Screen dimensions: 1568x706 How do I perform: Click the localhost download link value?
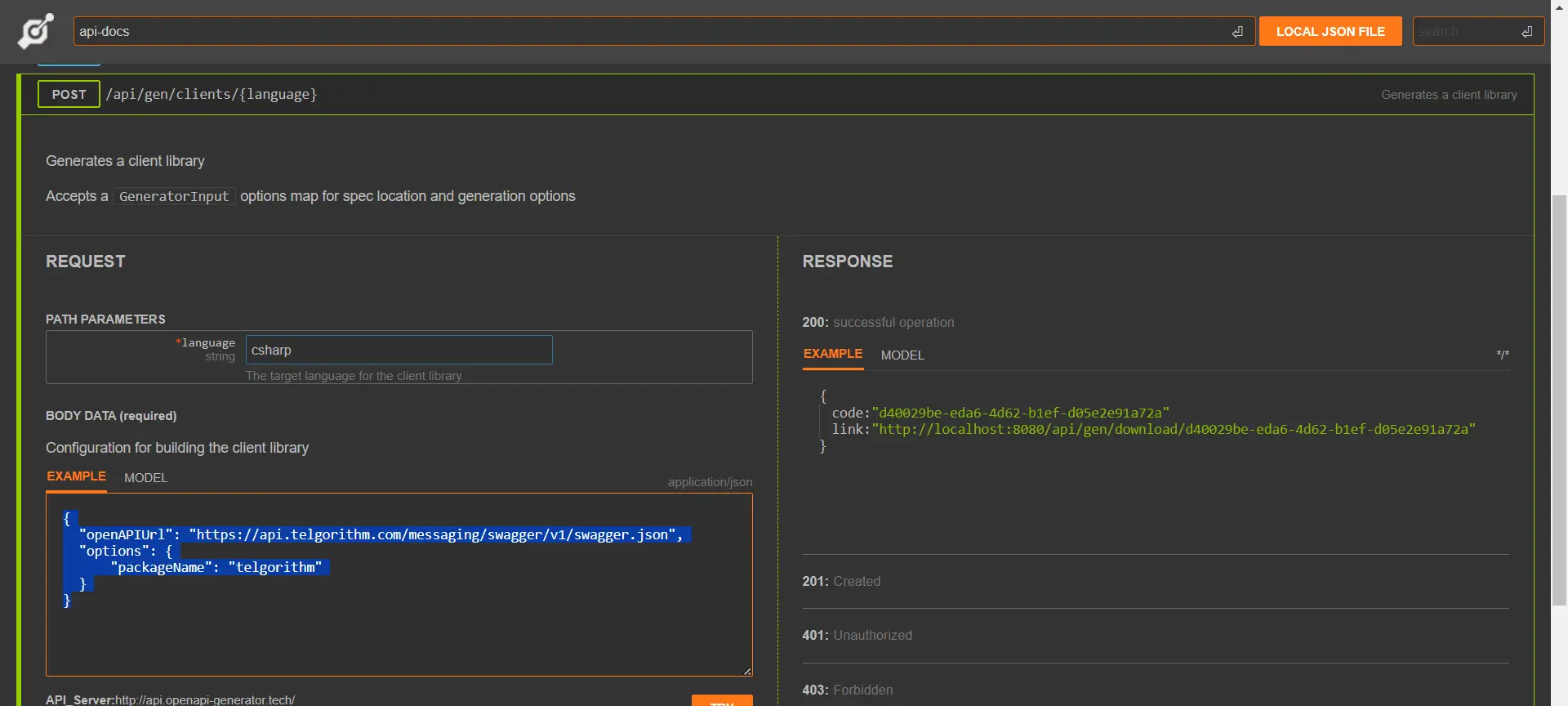pyautogui.click(x=1174, y=430)
